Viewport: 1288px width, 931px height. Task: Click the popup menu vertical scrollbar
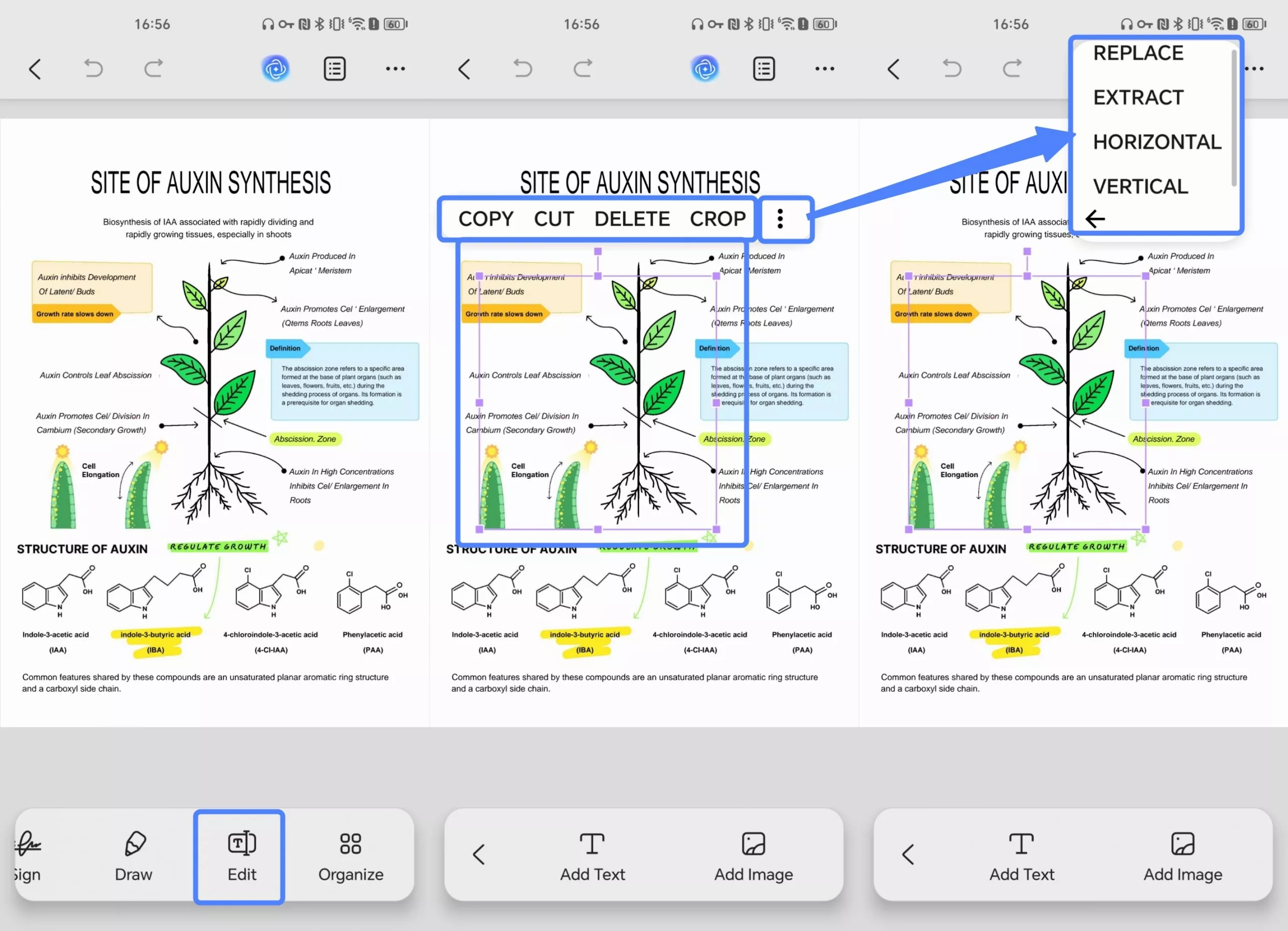click(x=1234, y=118)
